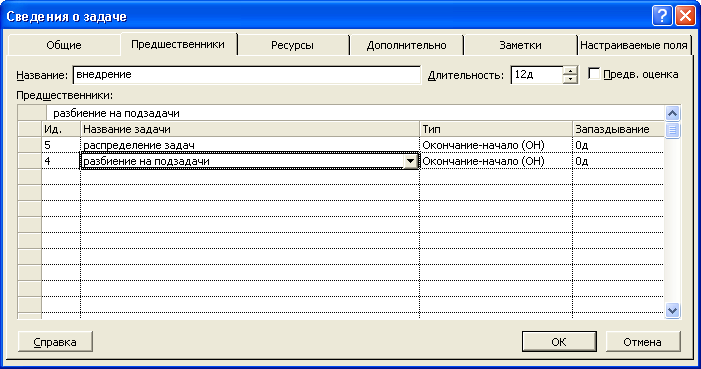Click scrollbar down arrow in predecessors table
701x369 pixels.
pos(672,310)
